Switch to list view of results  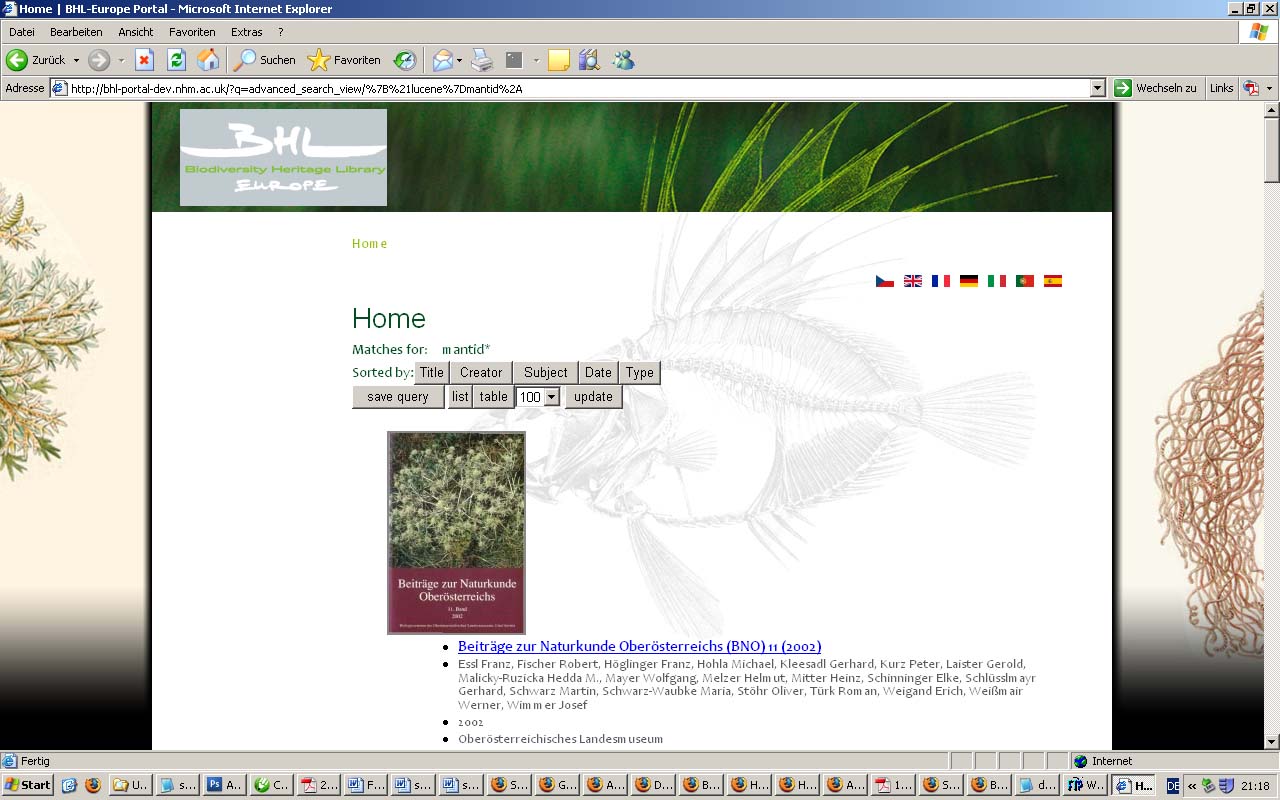[459, 397]
